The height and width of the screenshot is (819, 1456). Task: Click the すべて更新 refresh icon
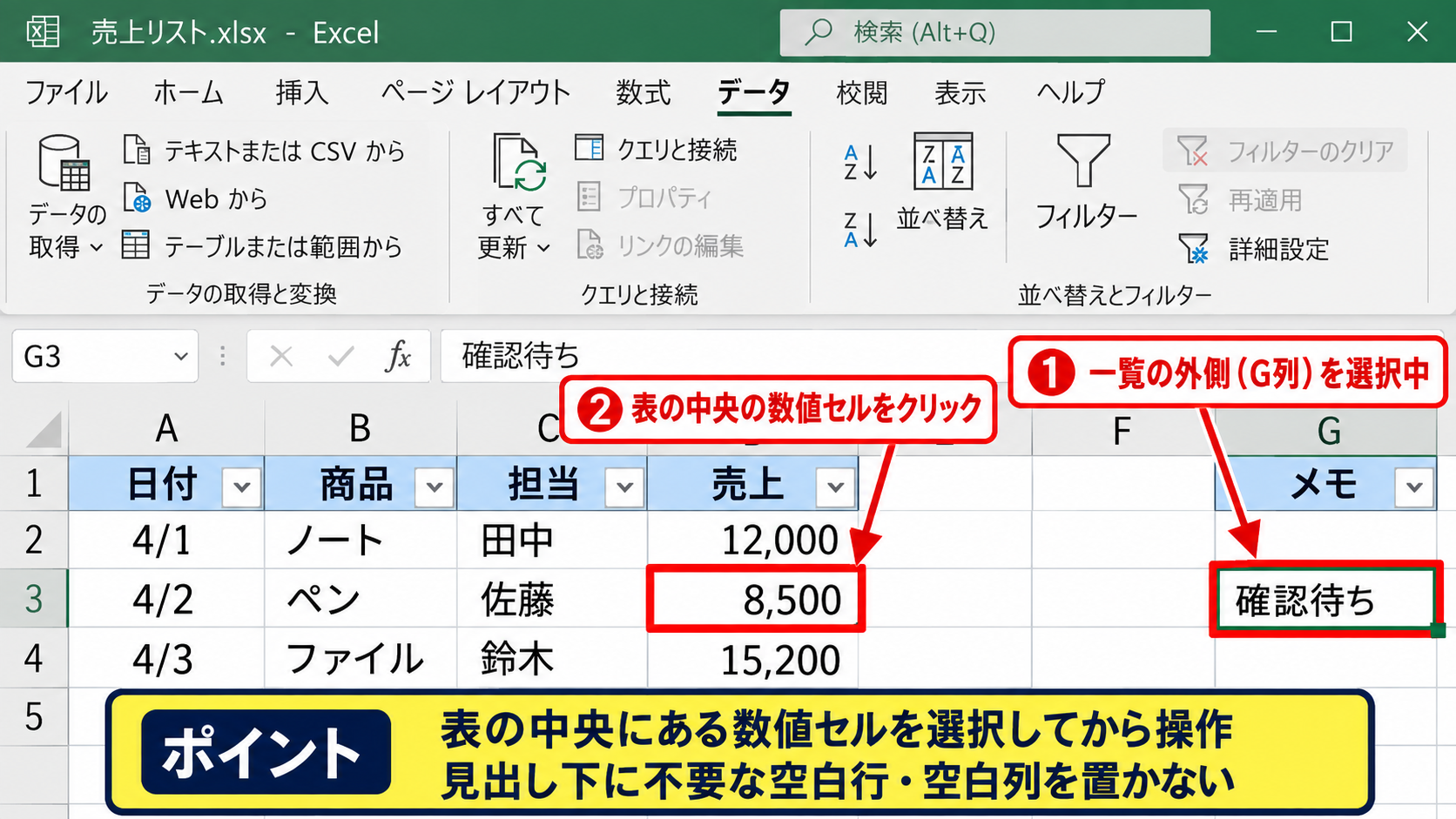pyautogui.click(x=519, y=163)
